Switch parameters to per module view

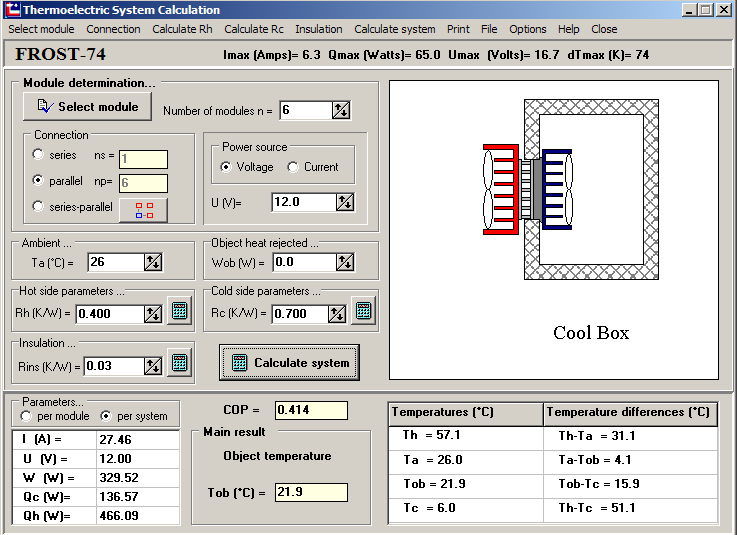[28, 415]
